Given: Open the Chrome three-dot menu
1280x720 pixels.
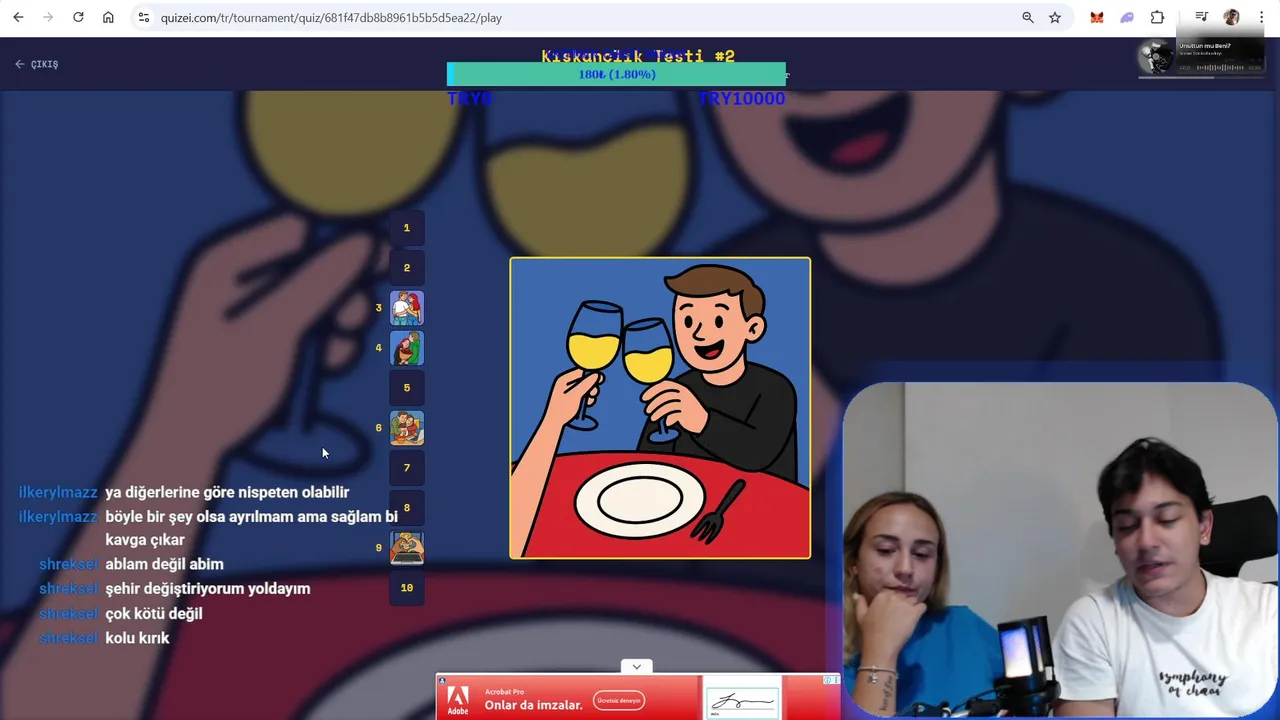Looking at the screenshot, I should [x=1261, y=17].
